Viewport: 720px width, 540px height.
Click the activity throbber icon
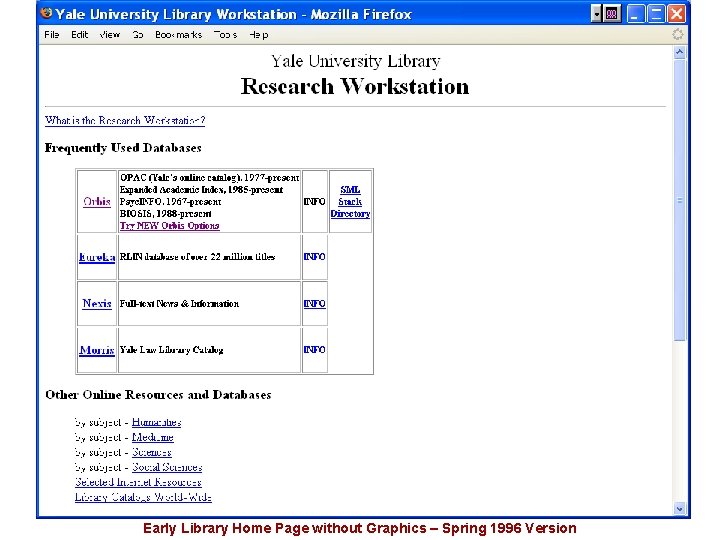coord(677,34)
